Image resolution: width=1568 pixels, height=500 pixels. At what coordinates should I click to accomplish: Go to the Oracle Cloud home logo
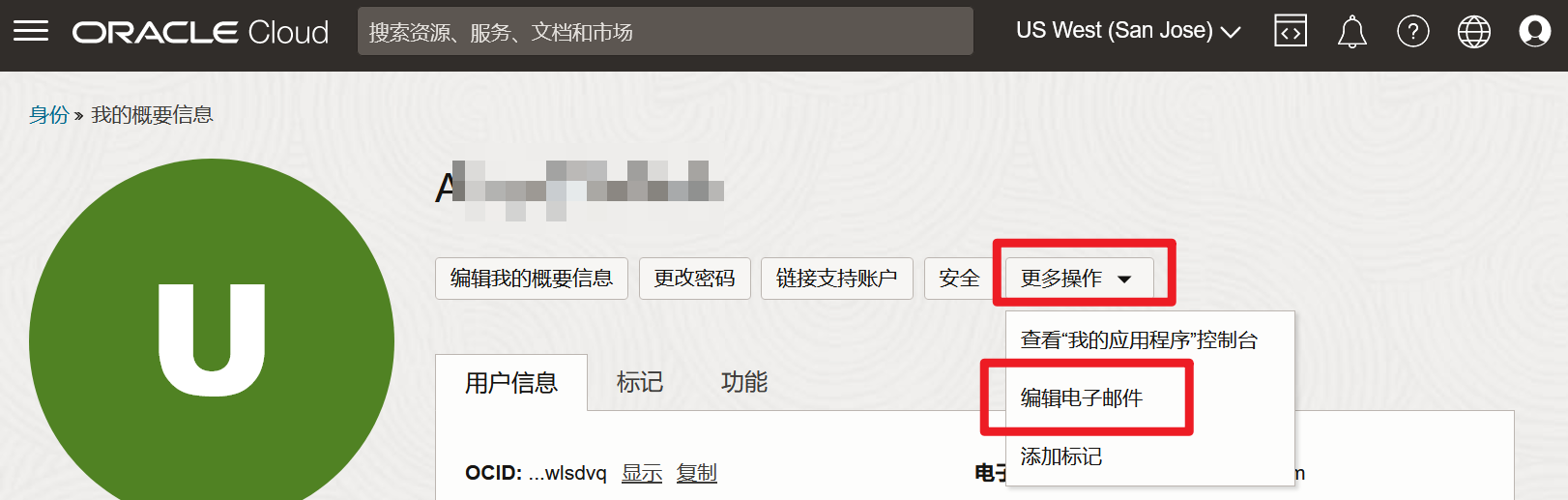pyautogui.click(x=201, y=32)
